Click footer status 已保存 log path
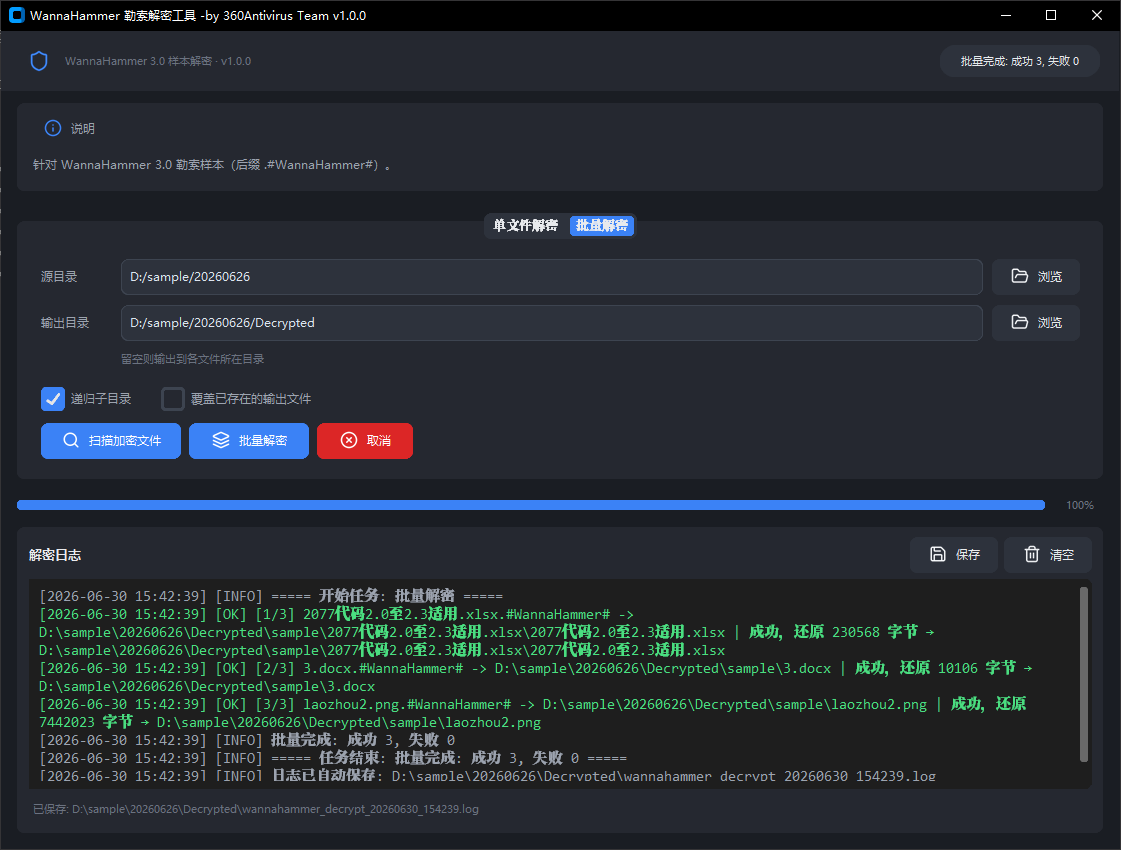1121x850 pixels. pos(256,809)
